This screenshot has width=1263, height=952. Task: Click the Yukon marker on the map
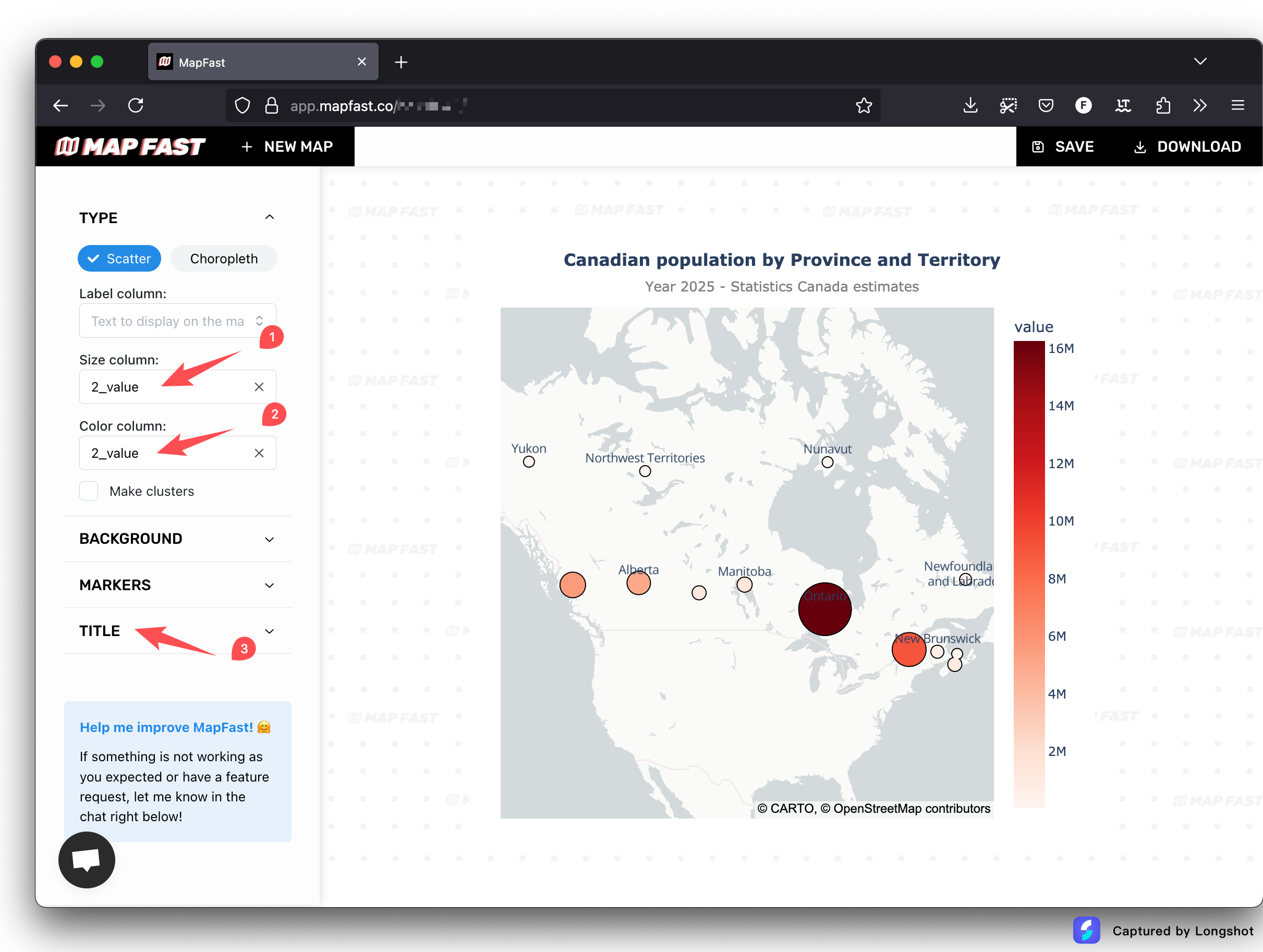point(529,462)
